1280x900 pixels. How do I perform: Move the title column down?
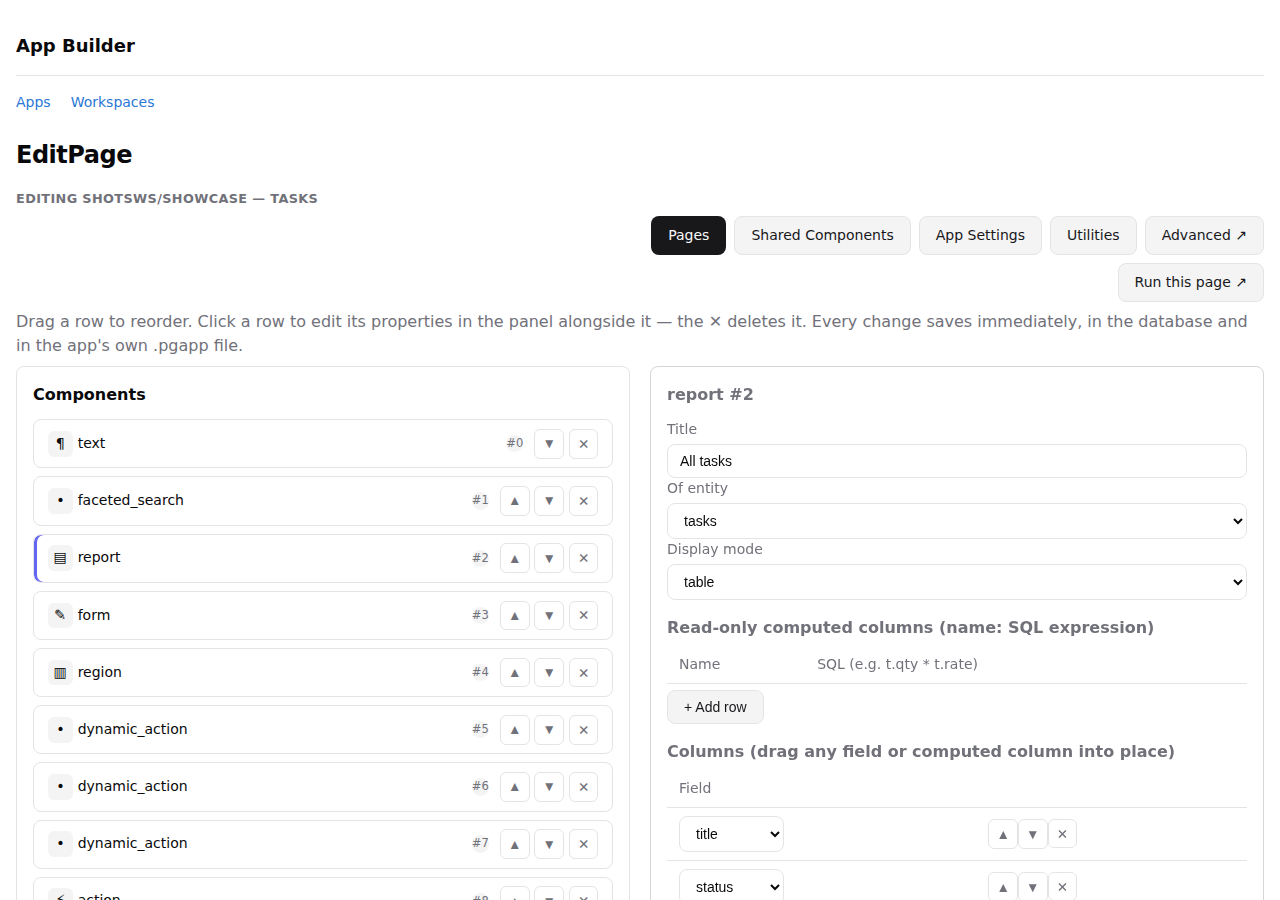[x=1033, y=834]
